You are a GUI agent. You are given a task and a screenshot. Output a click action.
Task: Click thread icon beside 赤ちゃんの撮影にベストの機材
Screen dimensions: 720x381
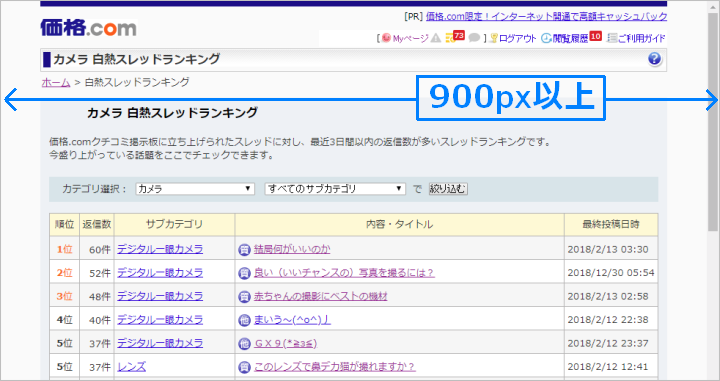tap(244, 297)
